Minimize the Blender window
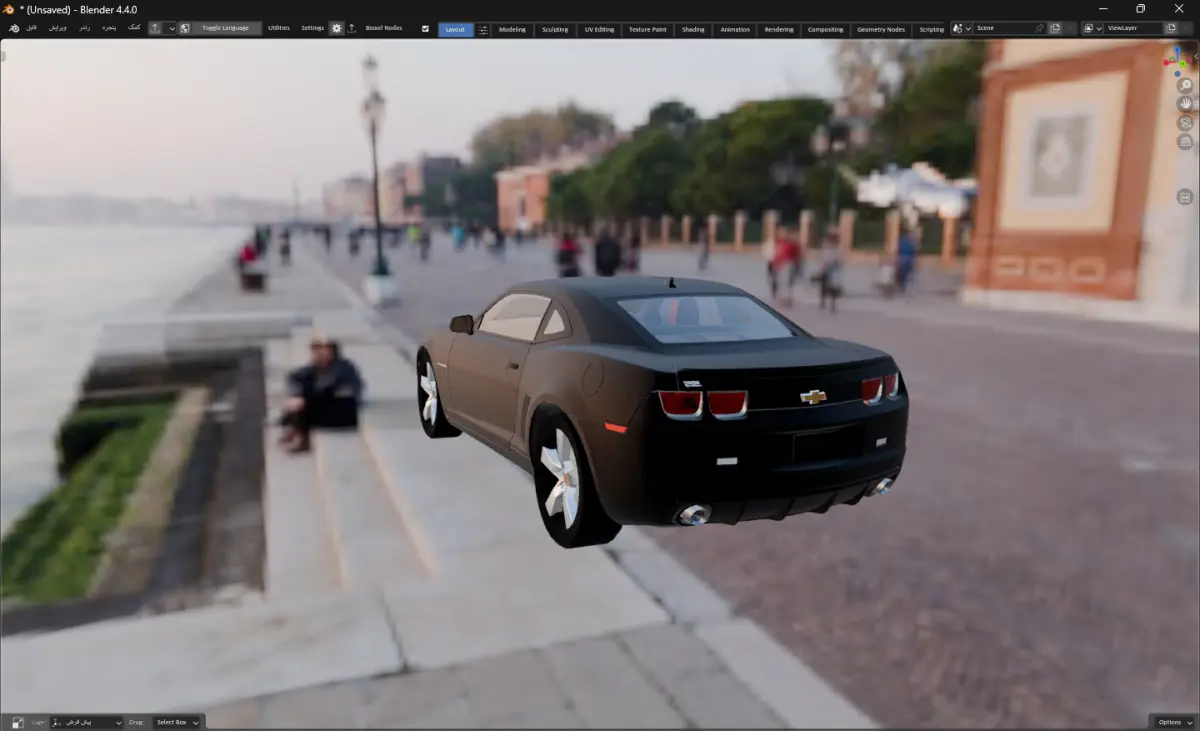The height and width of the screenshot is (731, 1200). pyautogui.click(x=1102, y=9)
